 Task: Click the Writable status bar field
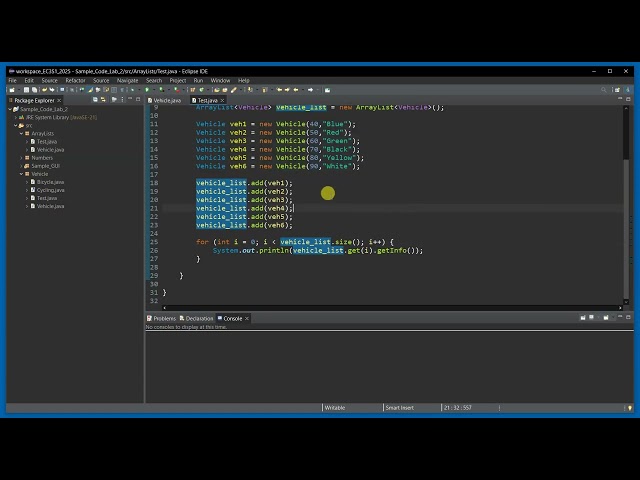pos(335,408)
